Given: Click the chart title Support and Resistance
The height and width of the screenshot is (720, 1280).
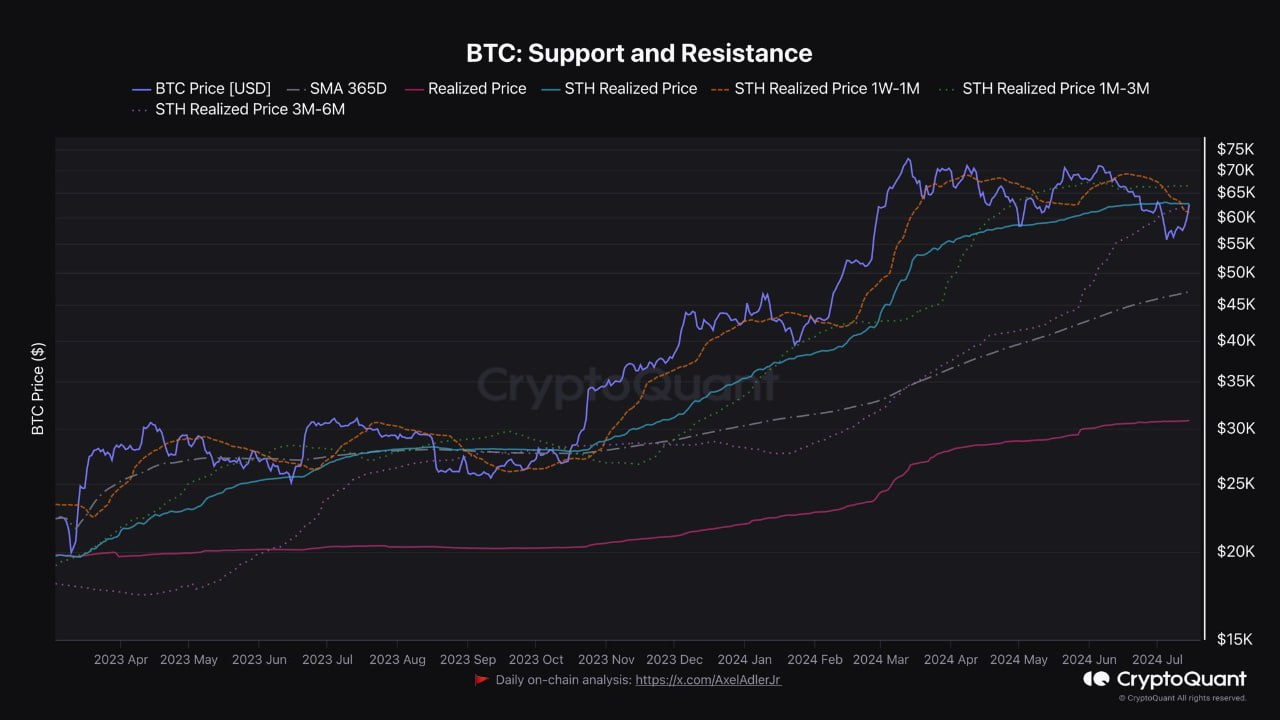Looking at the screenshot, I should coord(639,52).
